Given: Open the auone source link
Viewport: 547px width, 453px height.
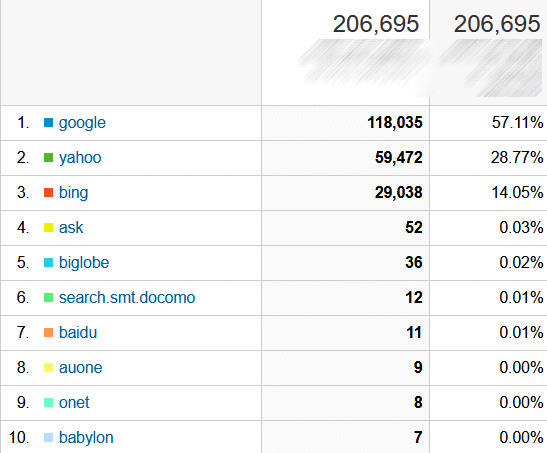Looking at the screenshot, I should (x=80, y=368).
